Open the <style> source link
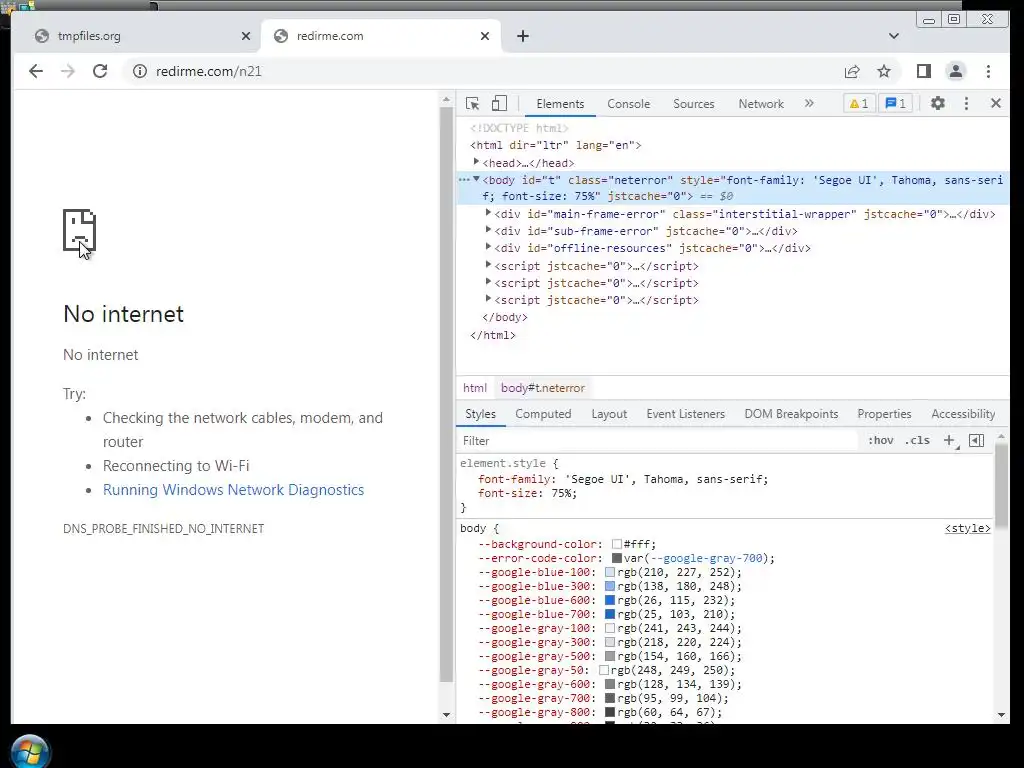 click(967, 528)
